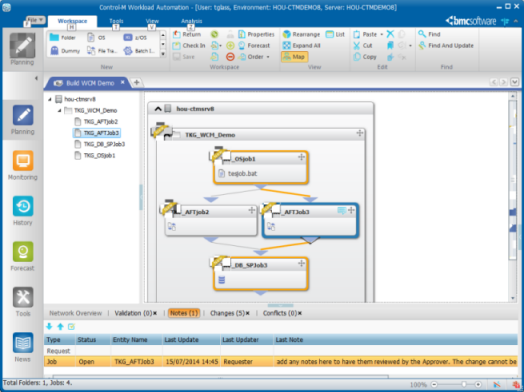524x392 pixels.
Task: Open the Monitoring sidebar icon
Action: click(23, 161)
